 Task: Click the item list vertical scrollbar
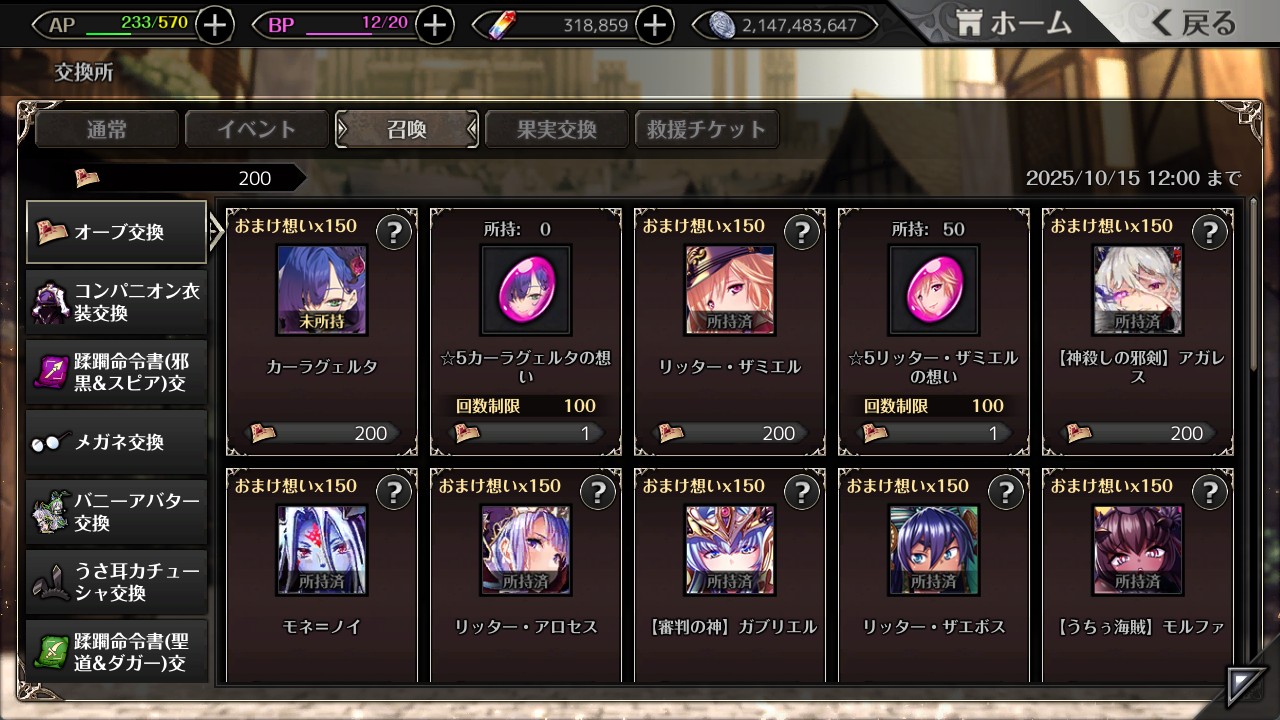tap(1254, 440)
